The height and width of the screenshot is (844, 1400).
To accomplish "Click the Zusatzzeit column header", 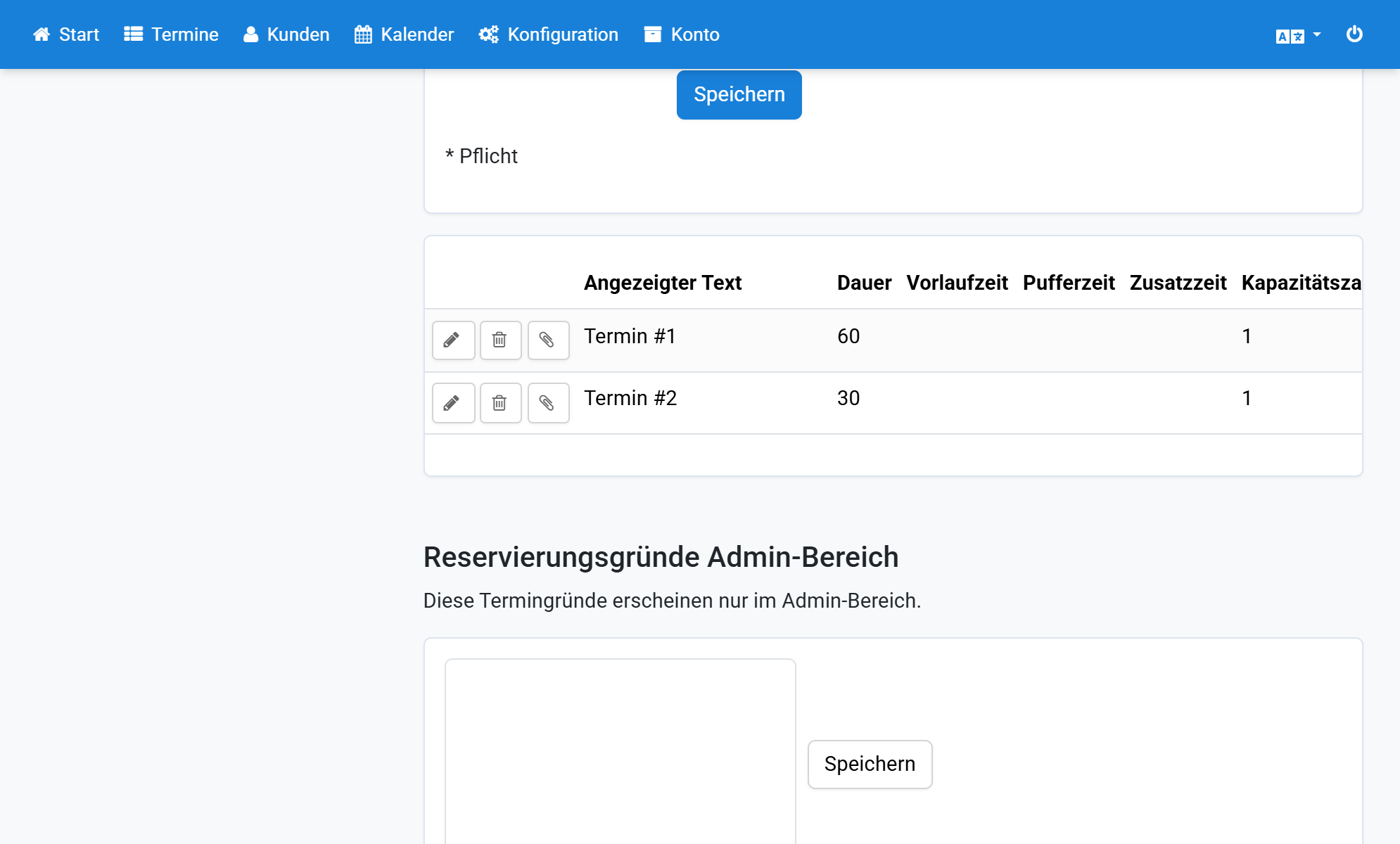I will click(1178, 283).
